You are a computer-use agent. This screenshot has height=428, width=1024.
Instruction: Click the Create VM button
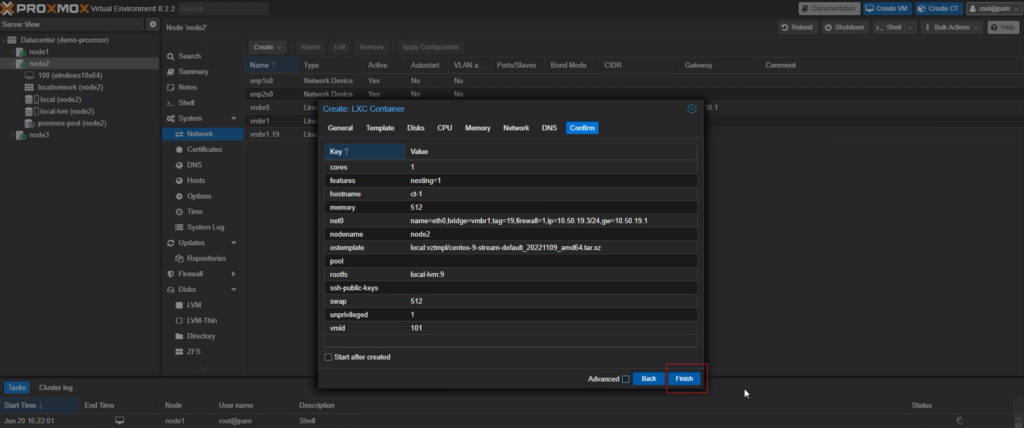tap(888, 8)
